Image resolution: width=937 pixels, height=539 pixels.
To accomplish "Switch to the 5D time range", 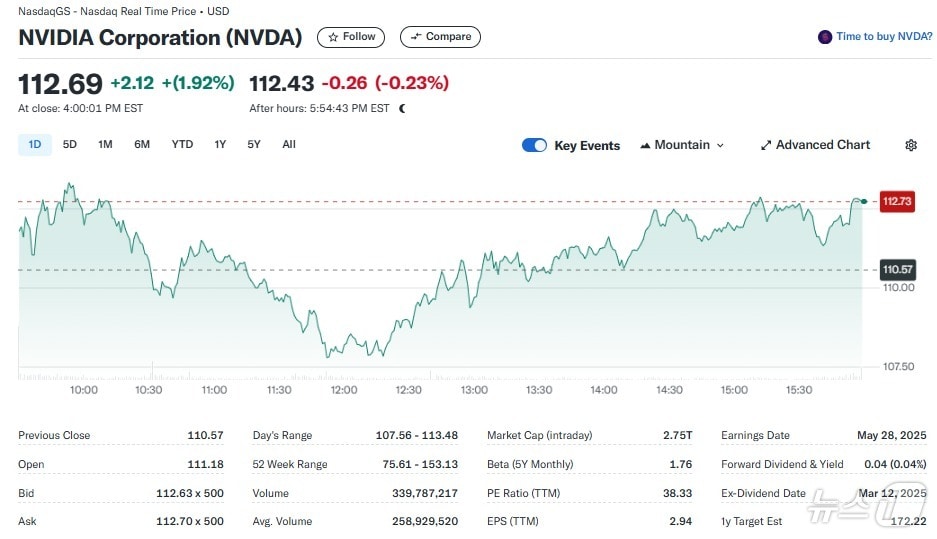I will point(69,144).
